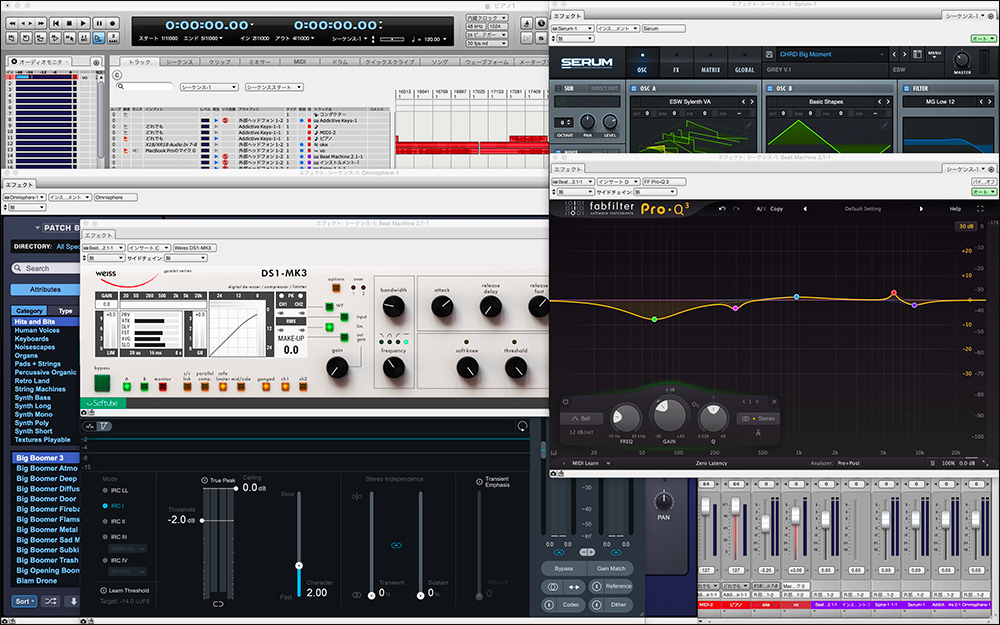1000x625 pixels.
Task: Click the swap channels arrows icon
Action: pos(574,587)
